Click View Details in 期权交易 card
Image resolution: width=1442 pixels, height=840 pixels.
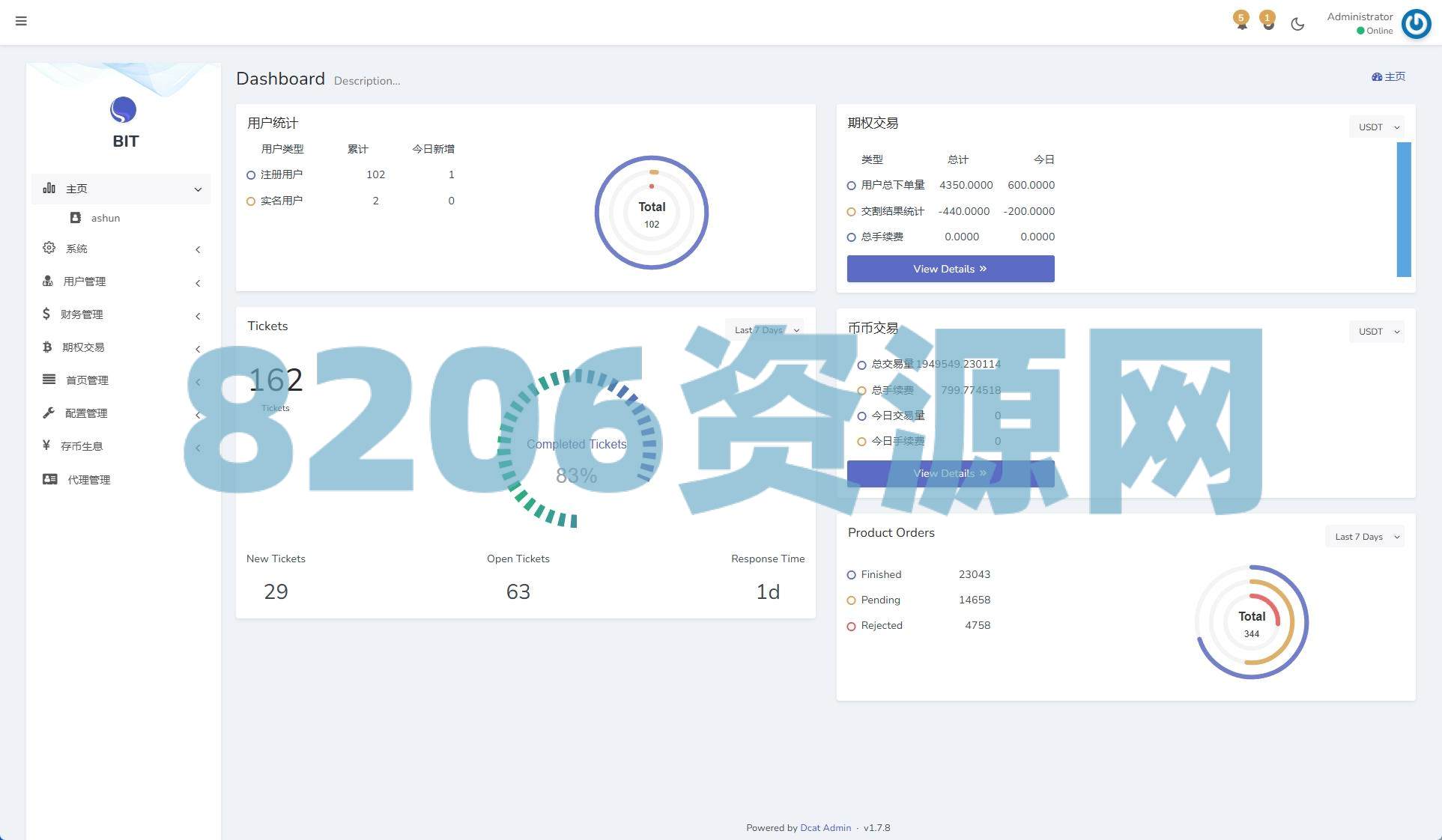(950, 269)
